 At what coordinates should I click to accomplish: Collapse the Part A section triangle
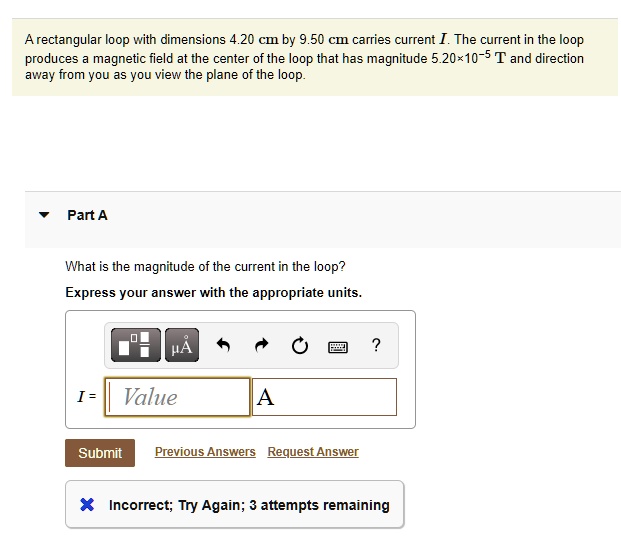pos(43,215)
